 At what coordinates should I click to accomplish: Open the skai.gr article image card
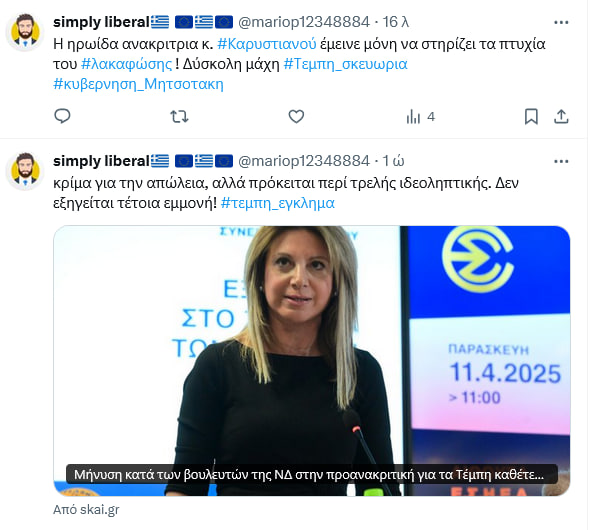pyautogui.click(x=312, y=361)
